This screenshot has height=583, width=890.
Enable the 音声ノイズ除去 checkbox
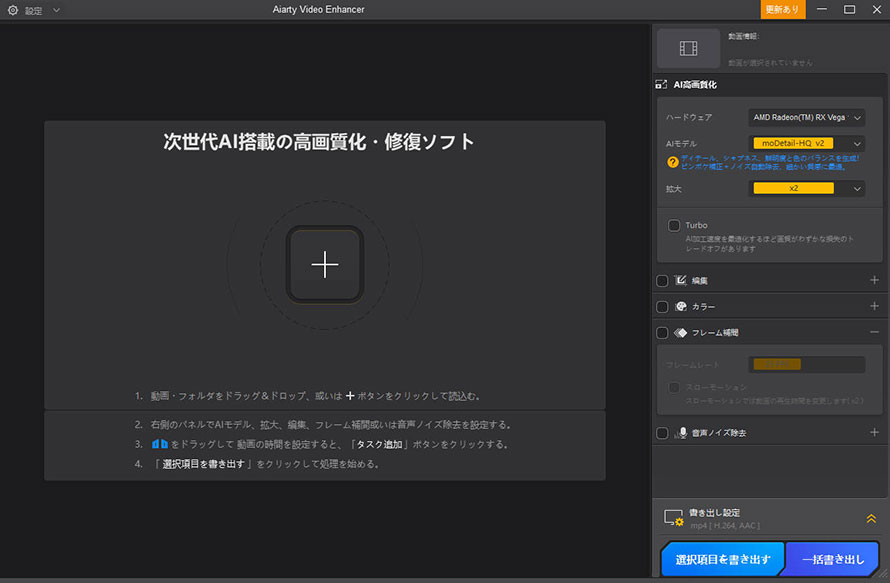pos(662,433)
